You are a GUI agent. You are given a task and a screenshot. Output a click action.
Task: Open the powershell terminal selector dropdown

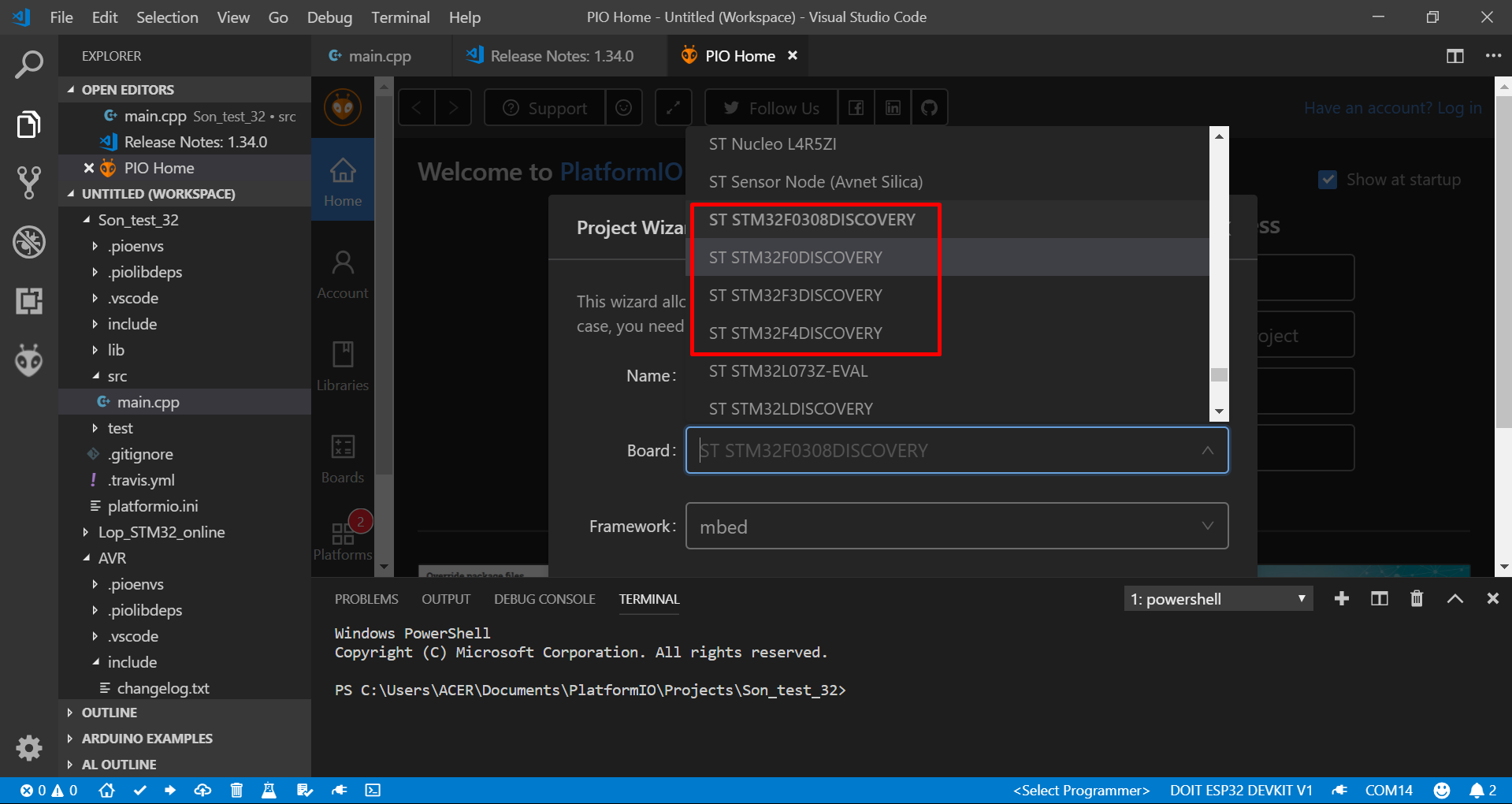1217,599
